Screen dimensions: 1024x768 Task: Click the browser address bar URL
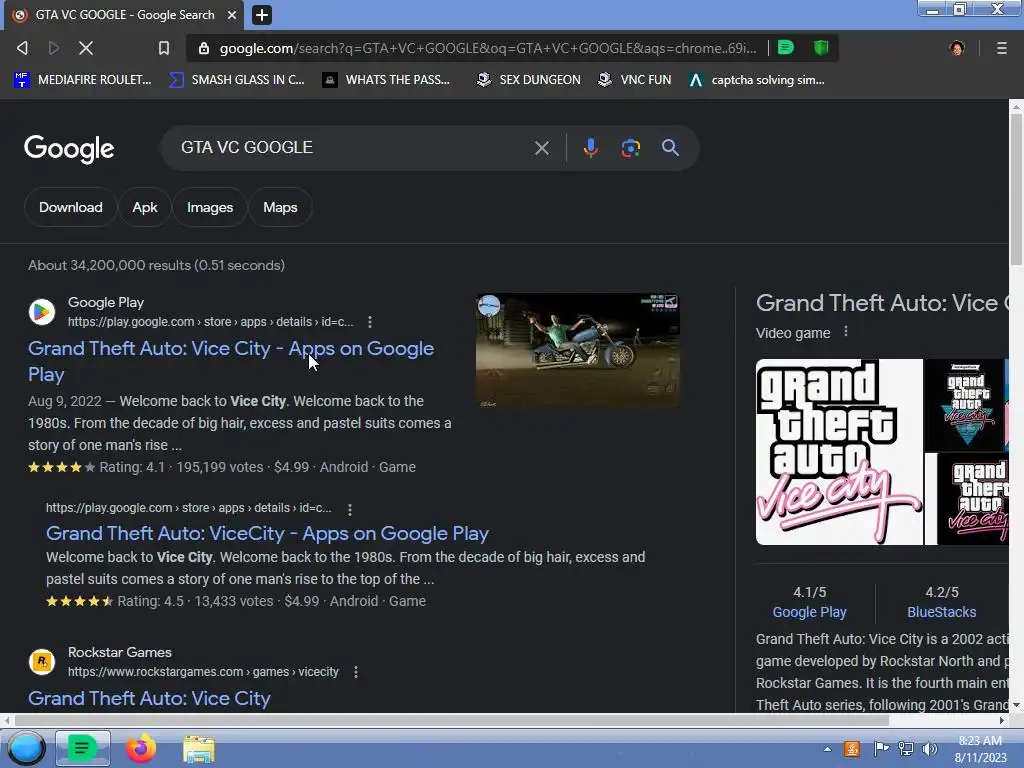tap(488, 48)
